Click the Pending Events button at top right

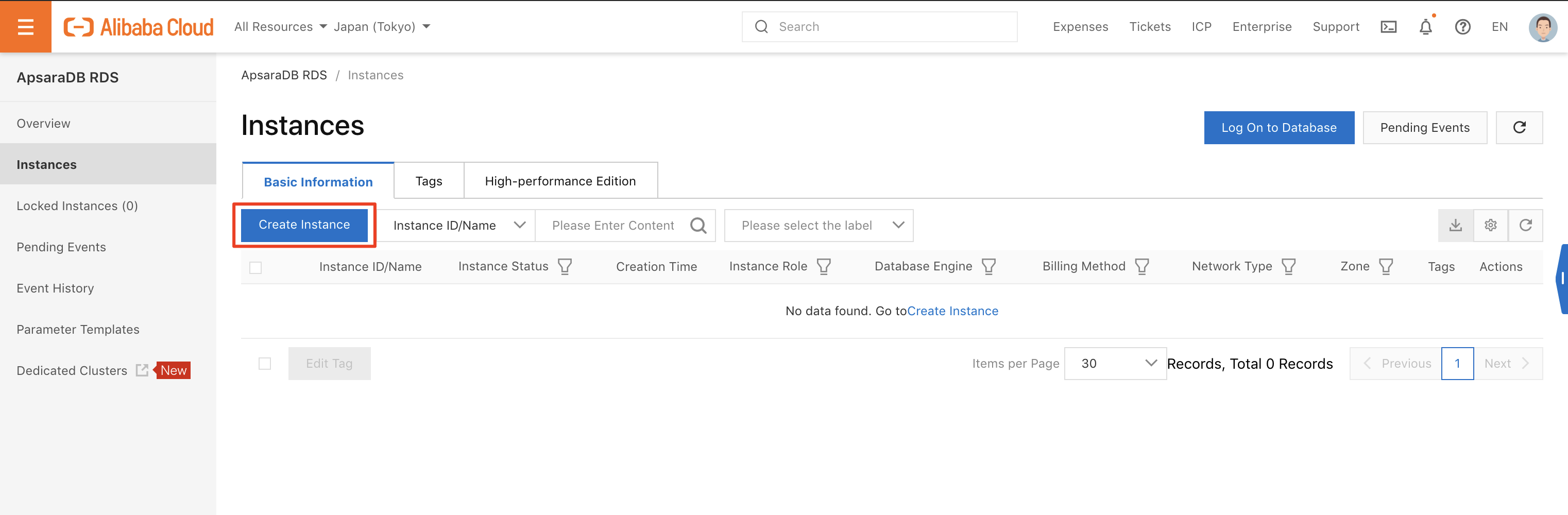point(1424,127)
